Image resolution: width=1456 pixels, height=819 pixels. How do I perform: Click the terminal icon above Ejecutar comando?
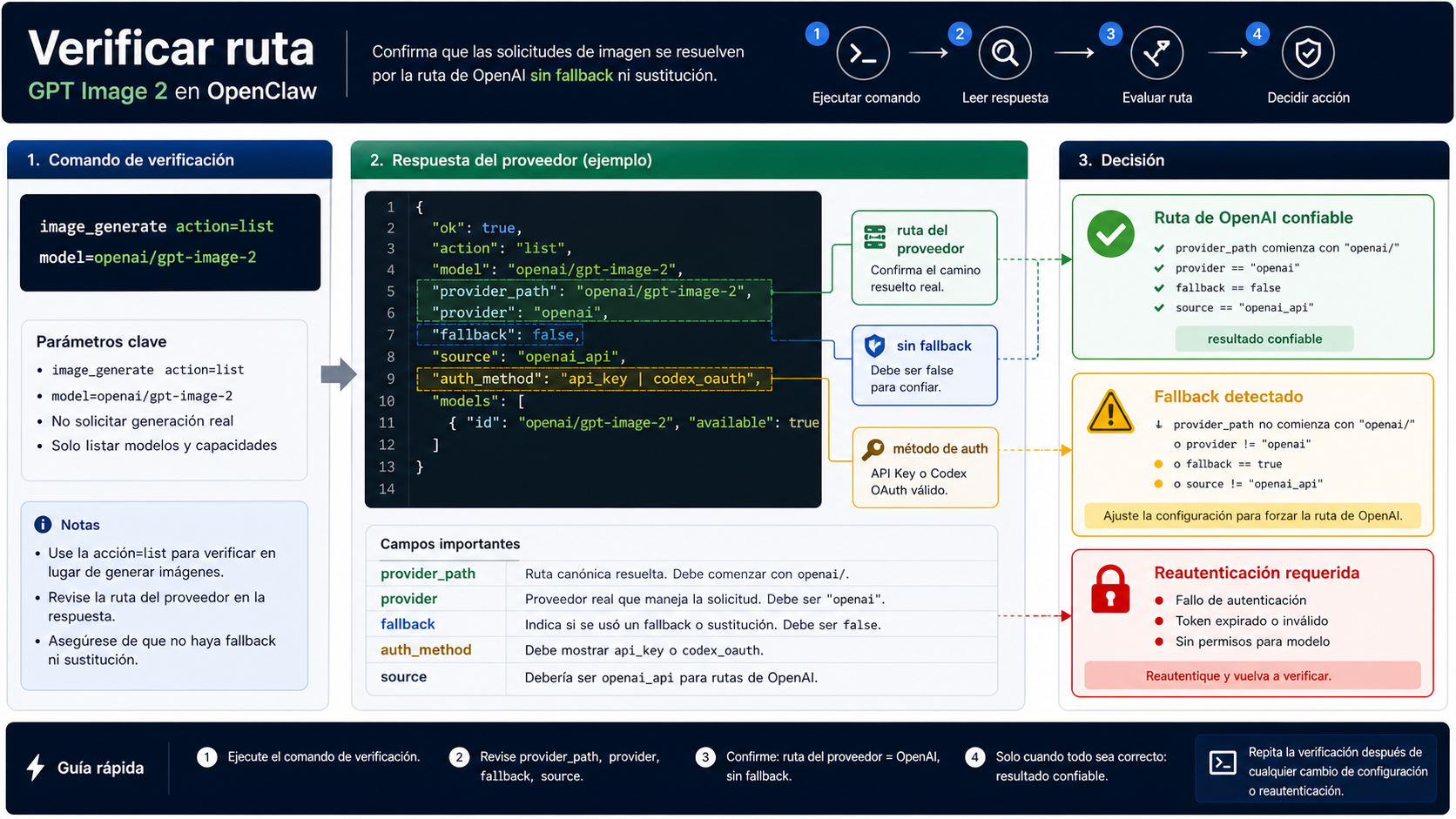[x=863, y=54]
